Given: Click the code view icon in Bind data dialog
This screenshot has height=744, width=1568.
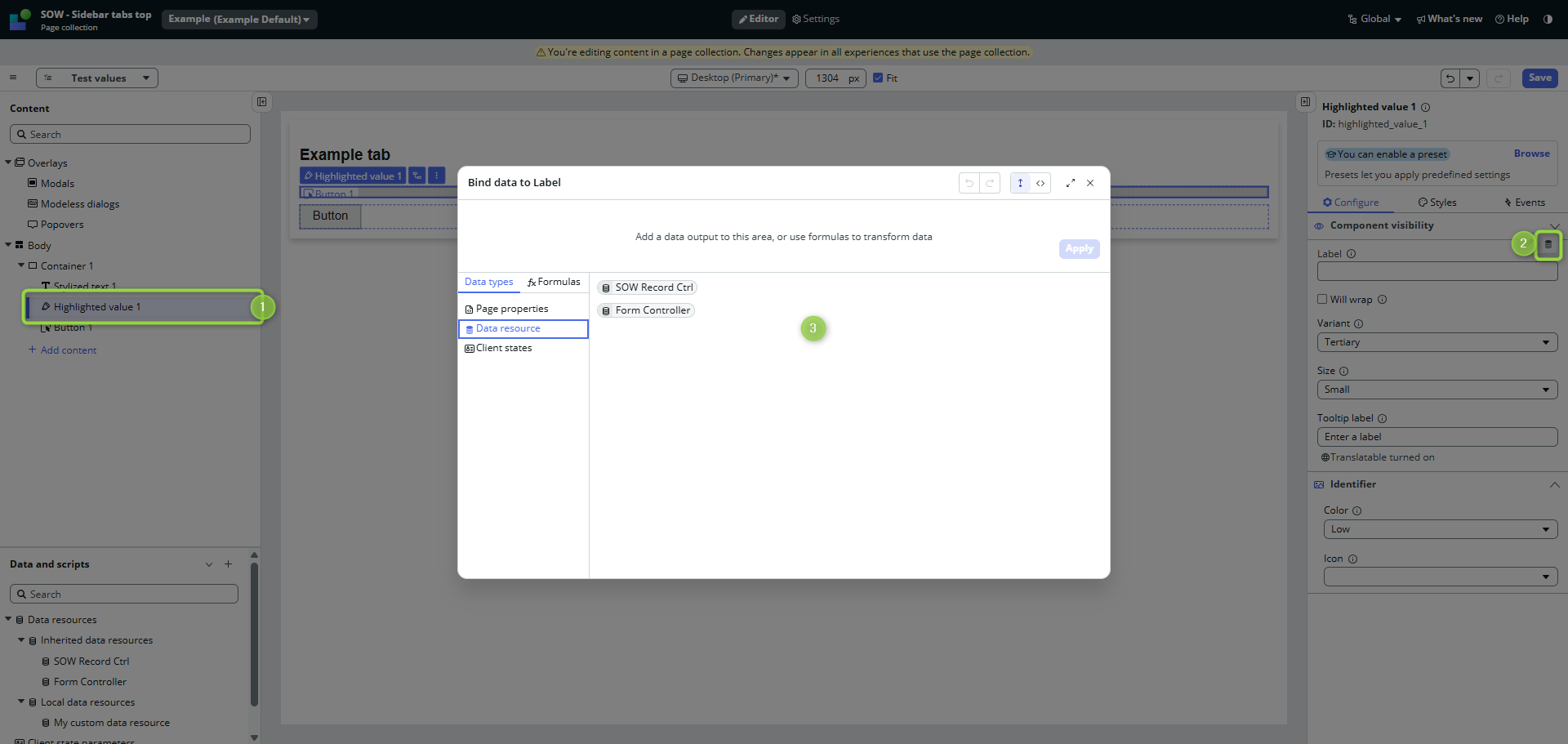Looking at the screenshot, I should click(x=1040, y=183).
